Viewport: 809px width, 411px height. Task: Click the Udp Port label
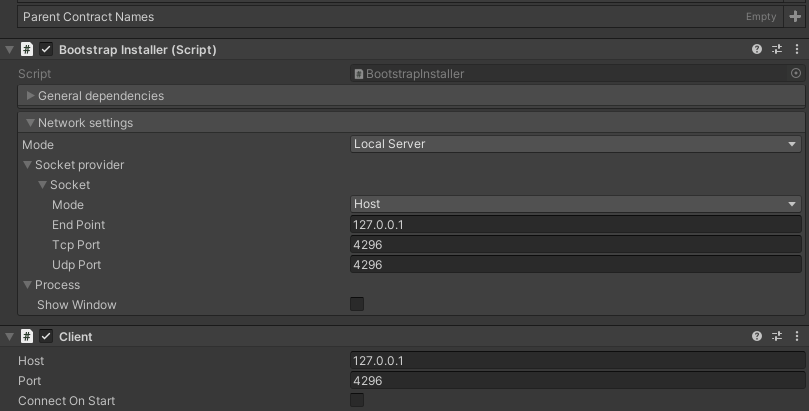(x=76, y=265)
